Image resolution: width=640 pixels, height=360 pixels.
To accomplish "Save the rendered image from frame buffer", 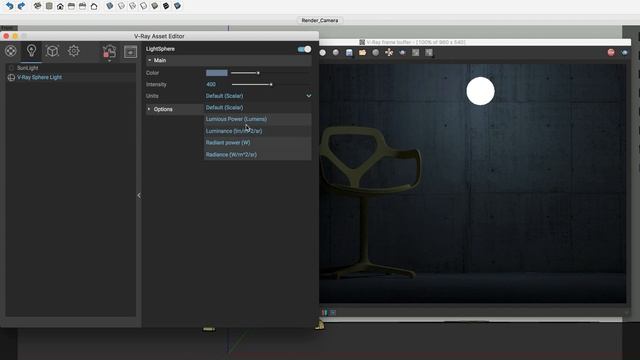I will point(349,52).
